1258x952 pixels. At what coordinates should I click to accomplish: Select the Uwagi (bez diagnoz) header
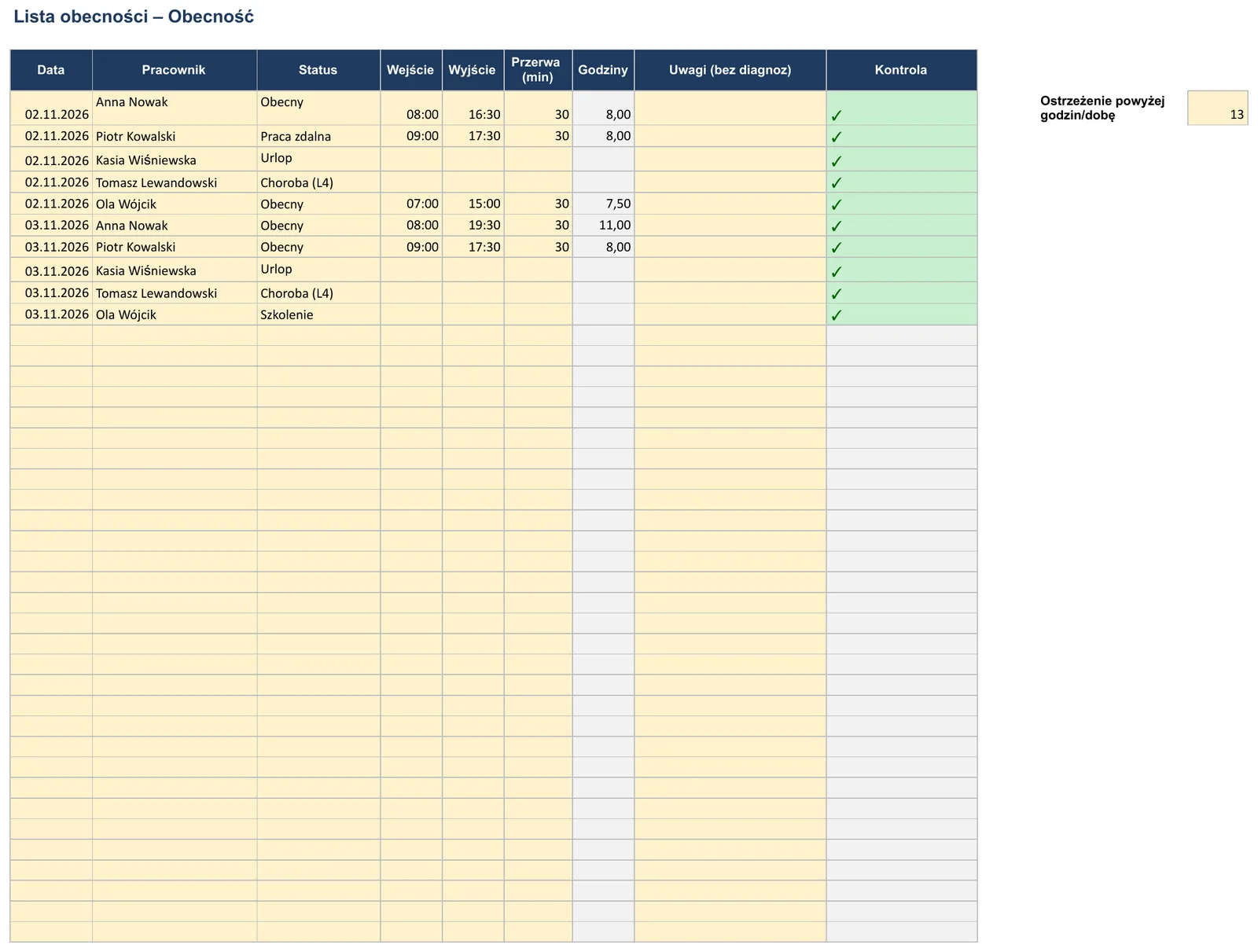coord(730,70)
